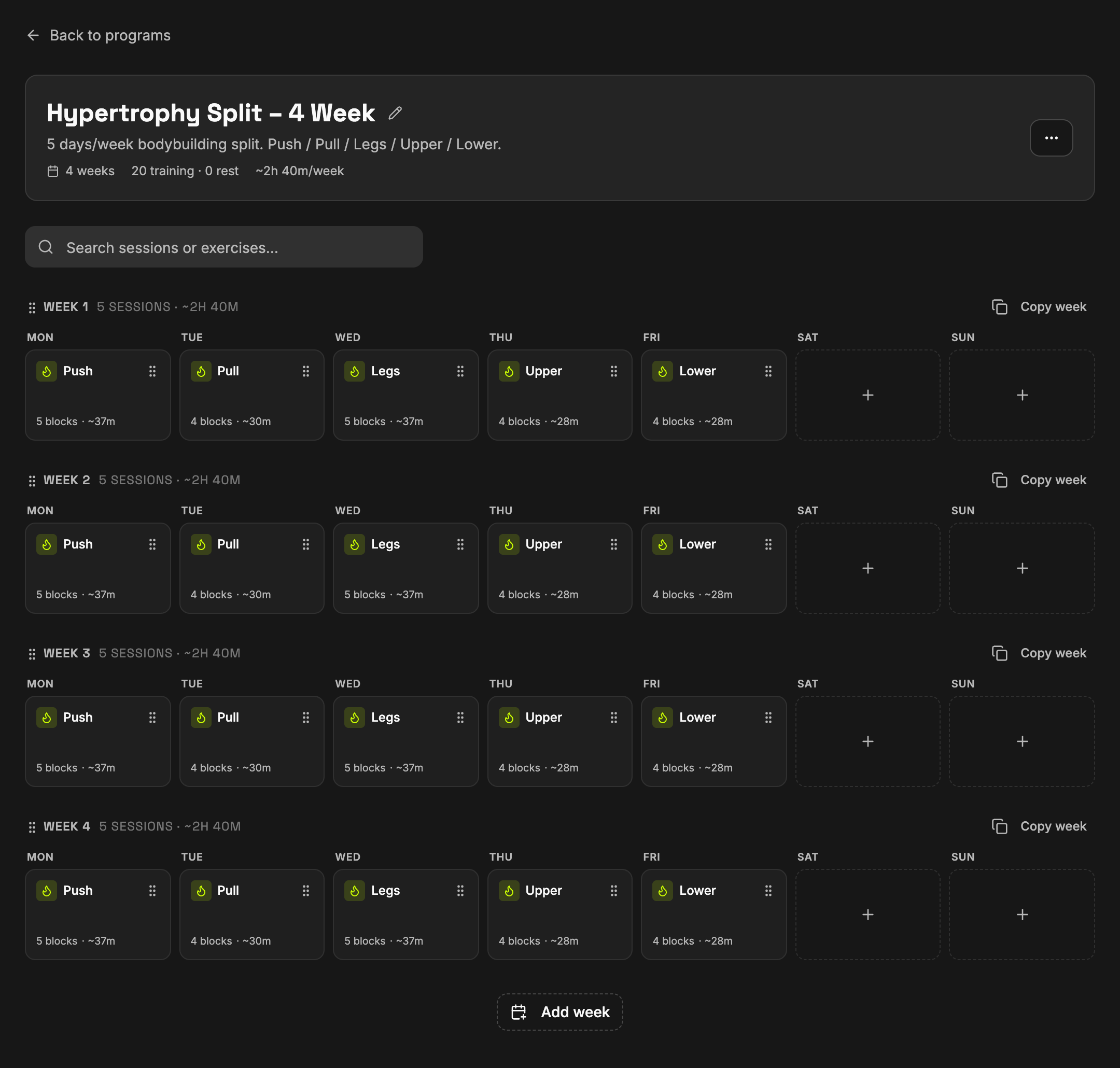Edit program title with pencil icon

click(395, 113)
